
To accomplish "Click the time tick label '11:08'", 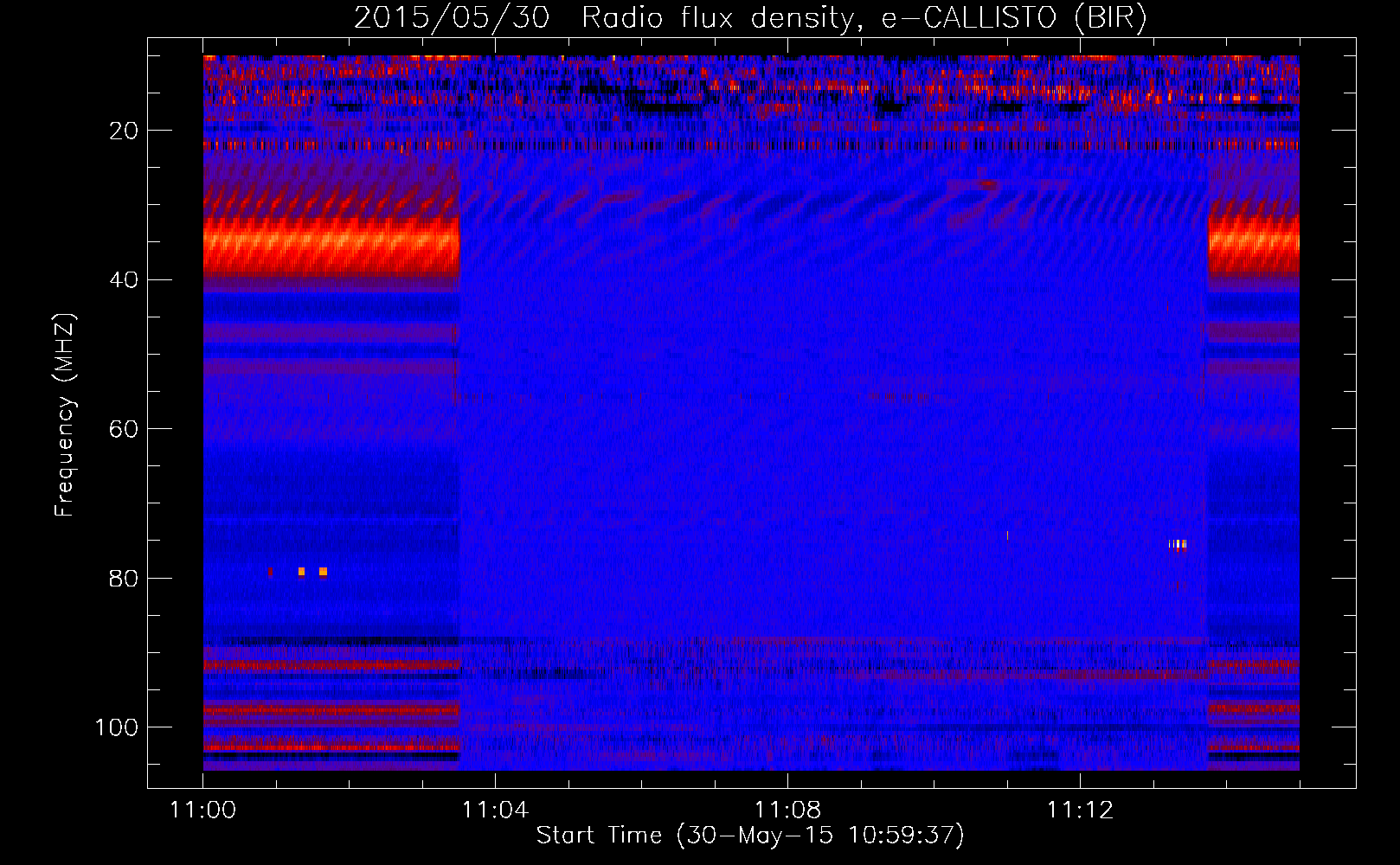I will pyautogui.click(x=787, y=810).
